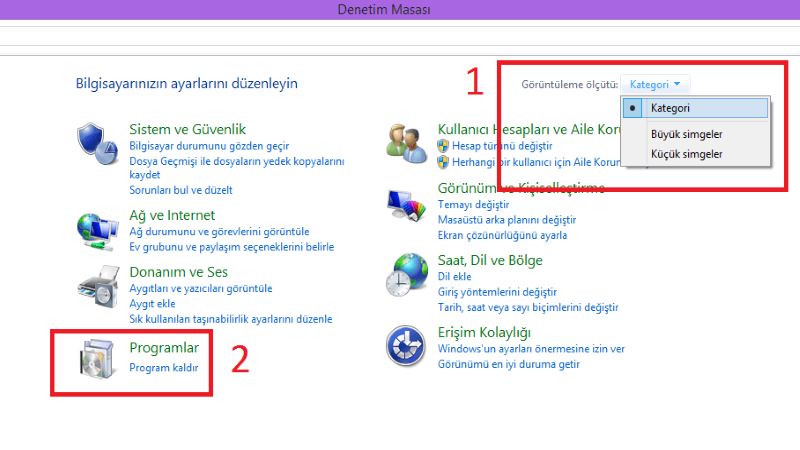Open Giriş yöntemlerini değiştir link
Screen dimensions: 800x450
(x=497, y=292)
